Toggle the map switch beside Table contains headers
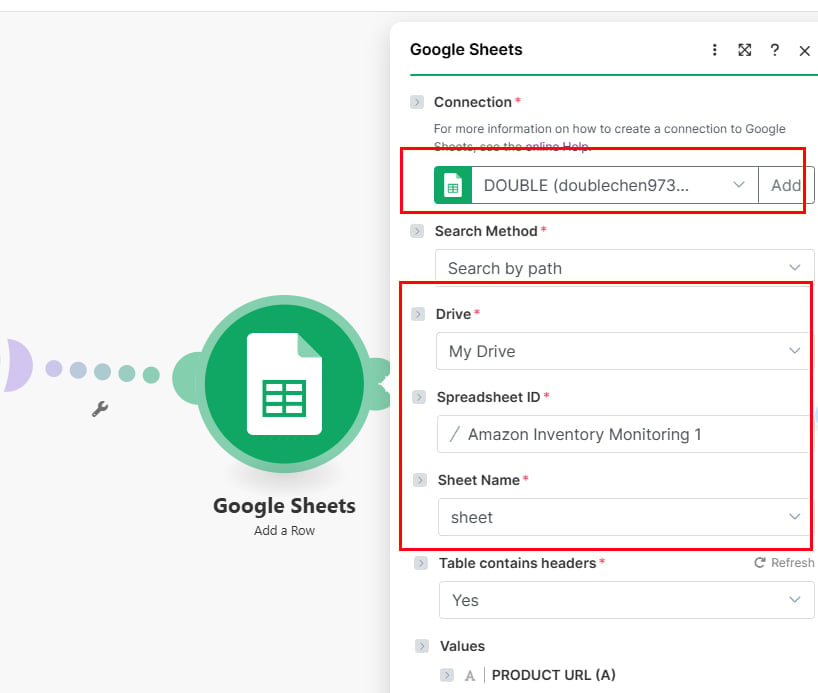The height and width of the screenshot is (693, 818). [x=421, y=563]
